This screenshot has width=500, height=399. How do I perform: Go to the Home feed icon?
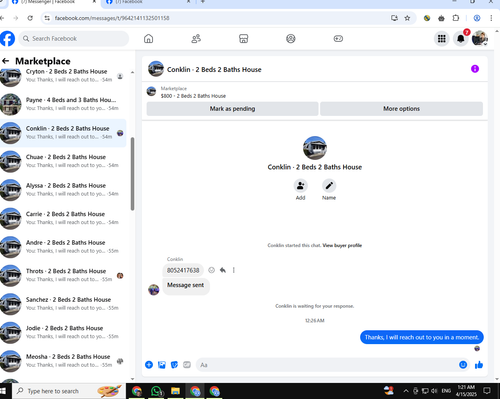pyautogui.click(x=148, y=39)
